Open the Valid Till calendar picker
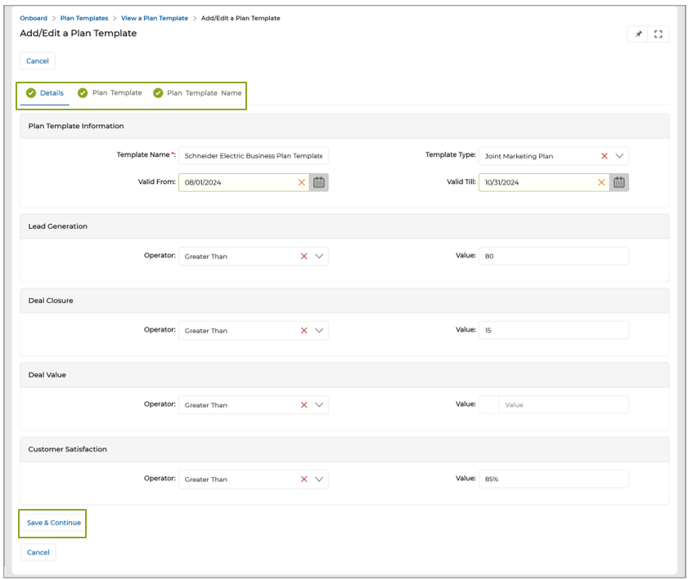 [x=619, y=182]
